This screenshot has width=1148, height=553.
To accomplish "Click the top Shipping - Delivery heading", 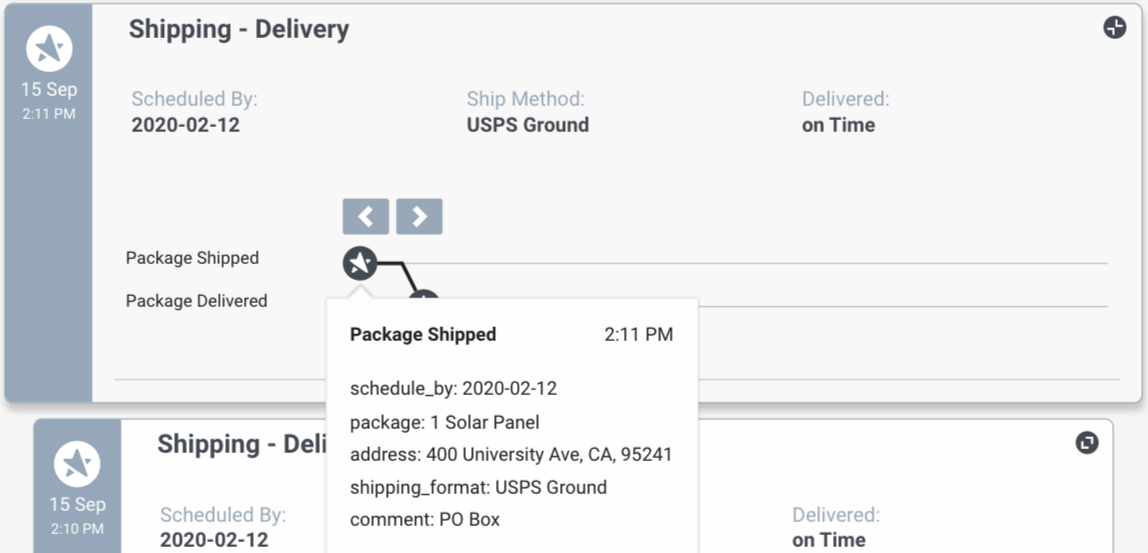I will click(x=239, y=29).
